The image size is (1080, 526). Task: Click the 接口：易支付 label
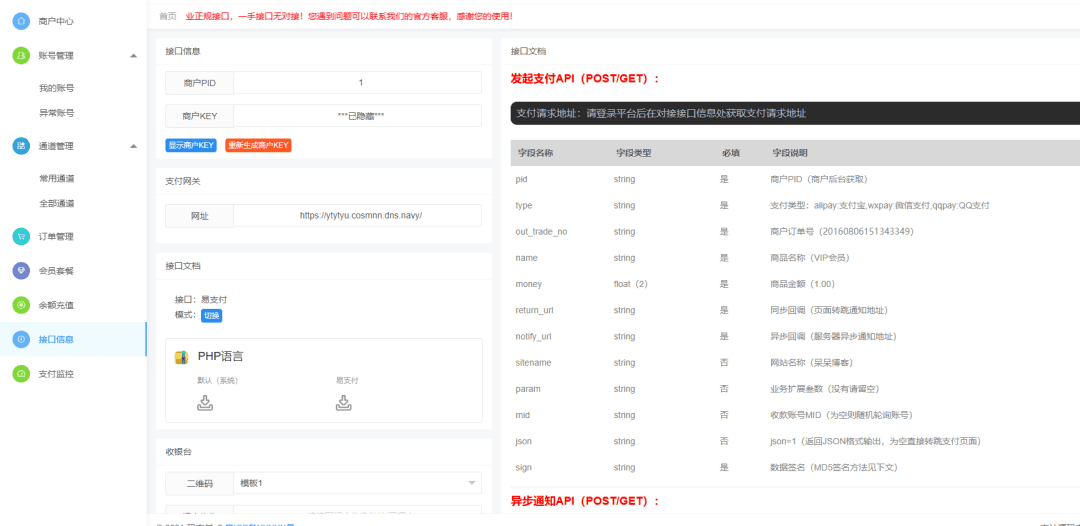201,300
